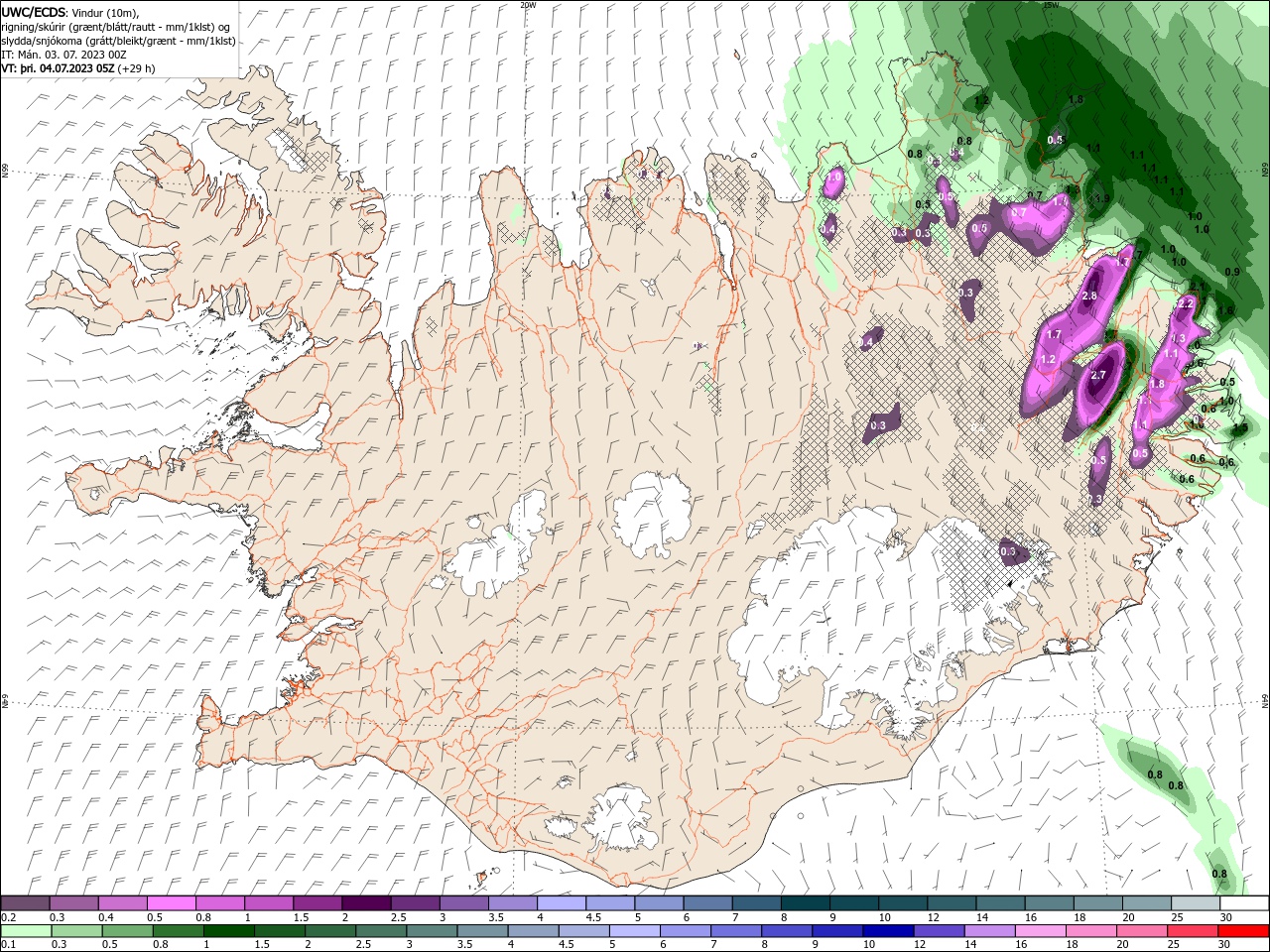Pick the 0.5 pink swatch in the snow legend
The image size is (1270, 952).
[x=171, y=902]
